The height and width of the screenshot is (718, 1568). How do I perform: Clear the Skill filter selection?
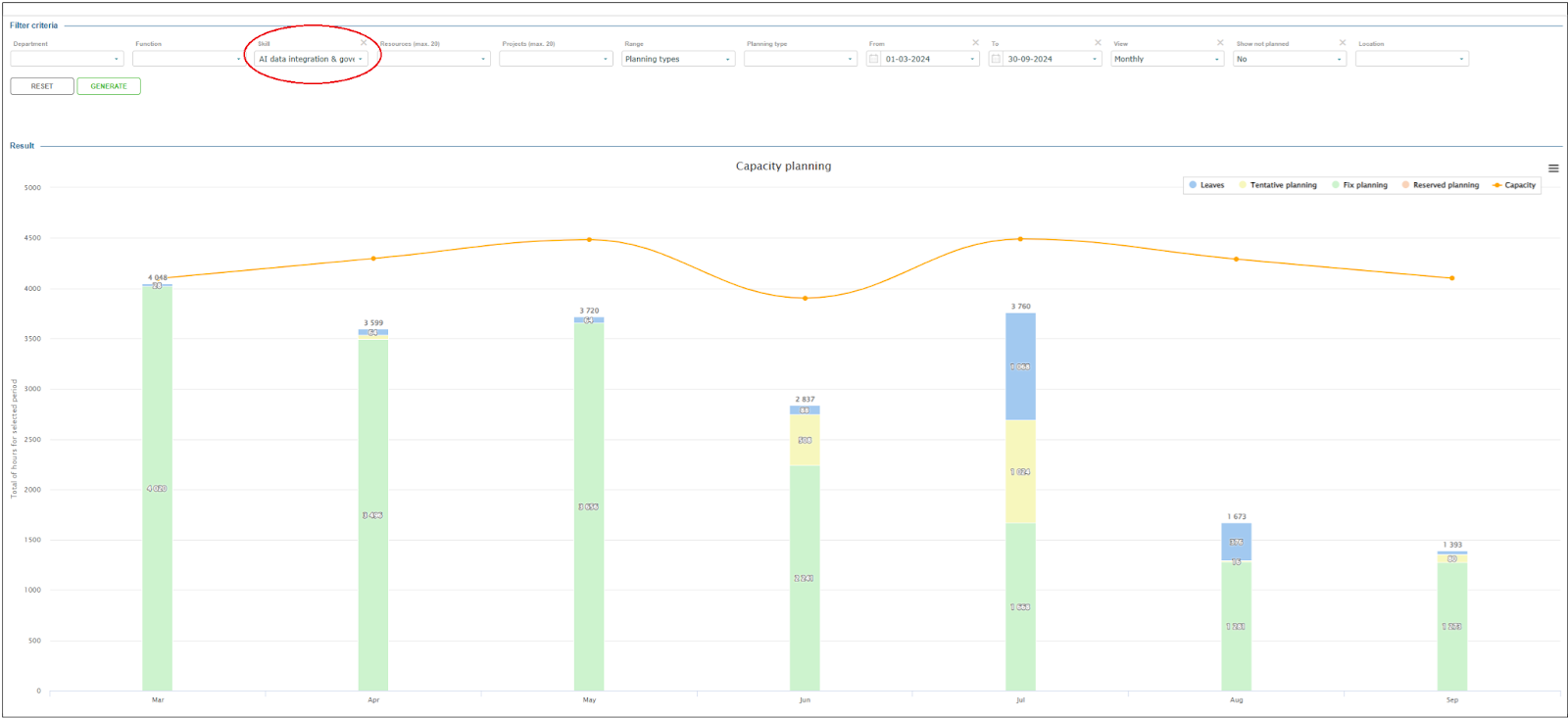point(364,43)
